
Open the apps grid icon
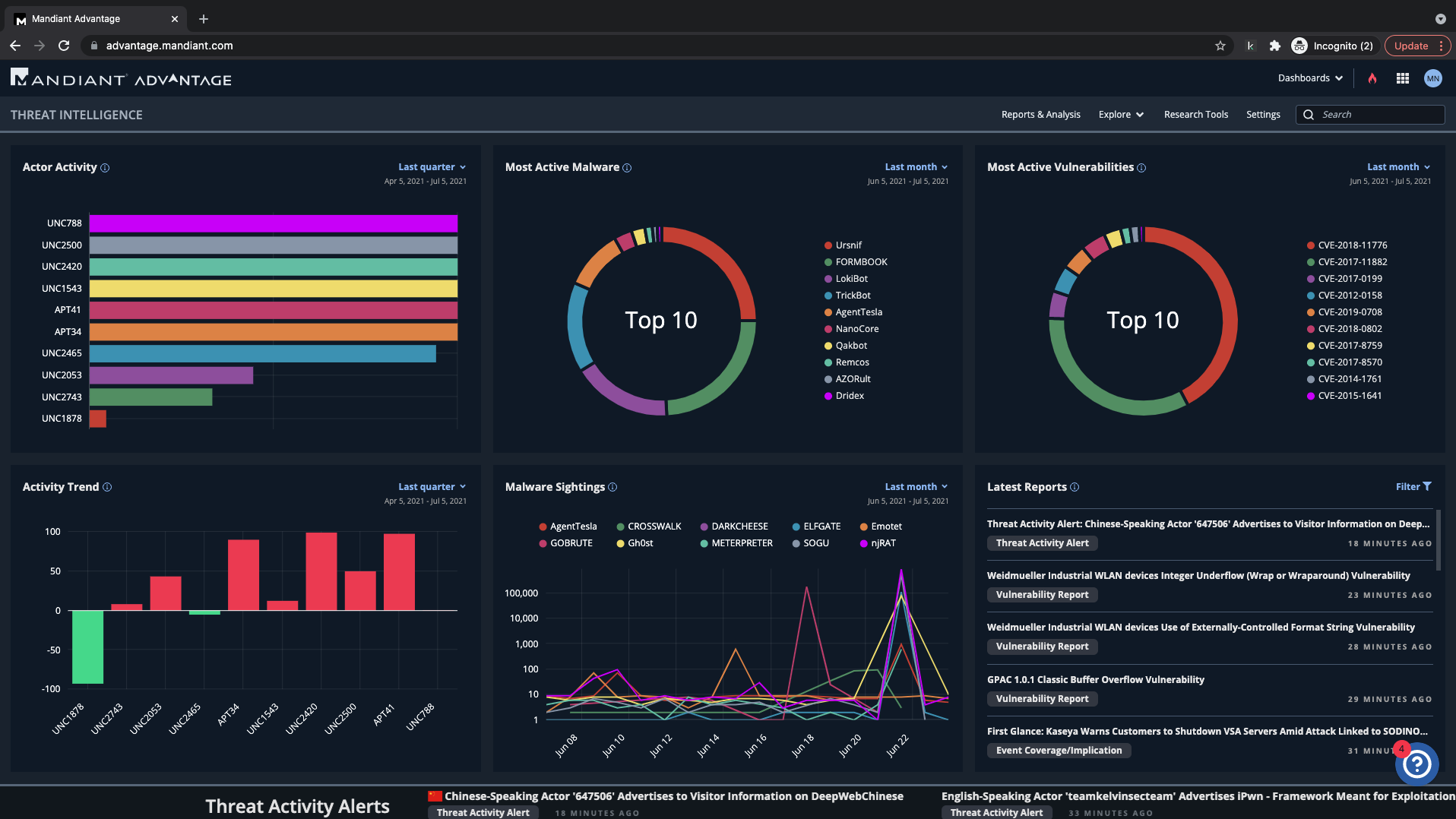(x=1403, y=78)
